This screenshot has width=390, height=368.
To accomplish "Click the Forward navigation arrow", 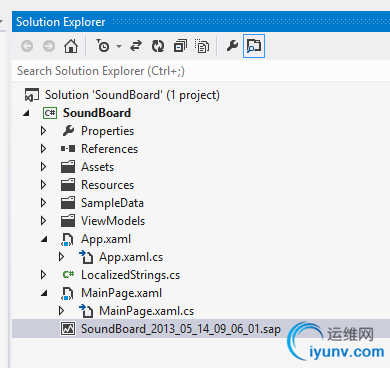I will pyautogui.click(x=49, y=46).
